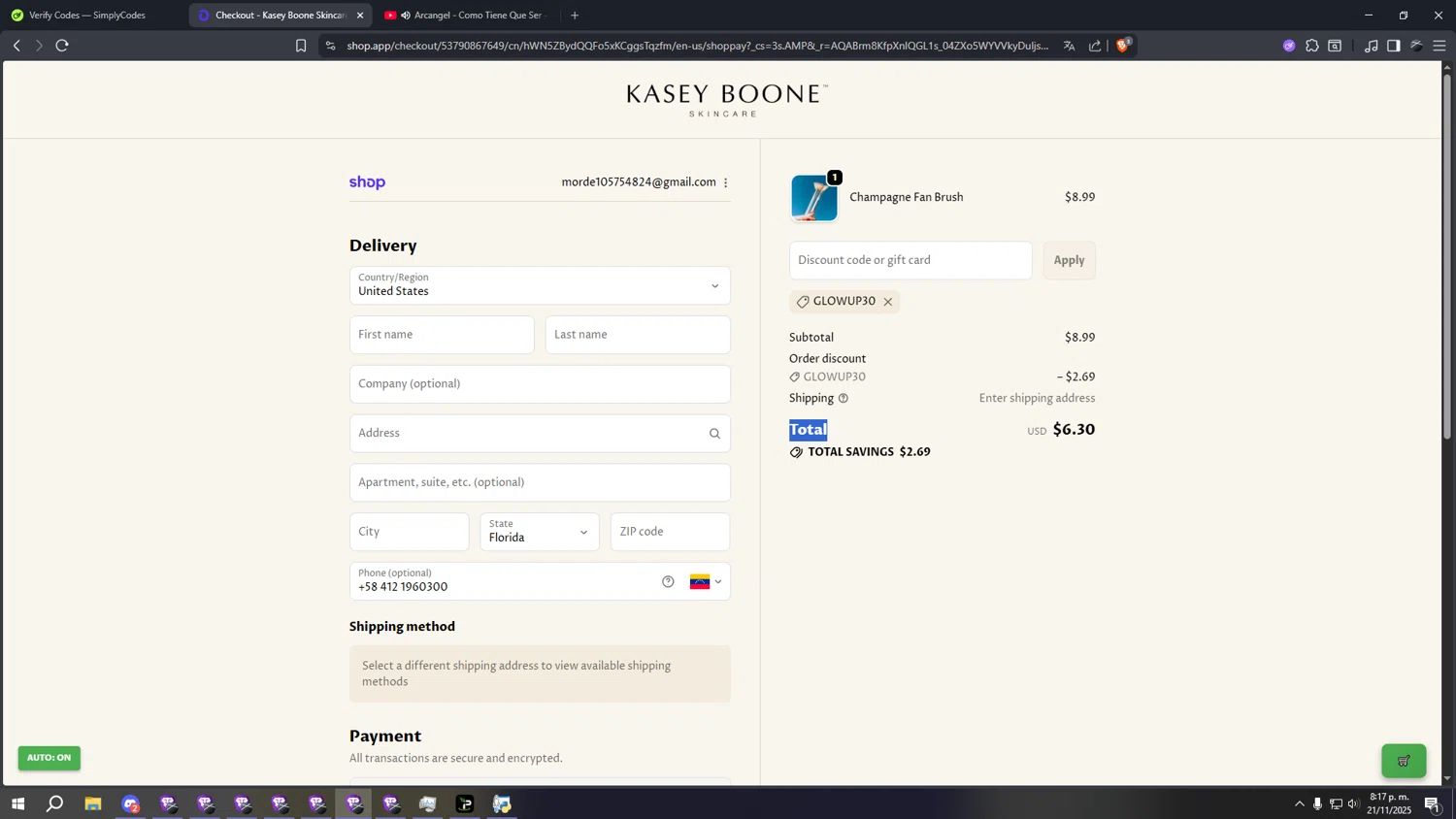The width and height of the screenshot is (1456, 819).
Task: Open the State dropdown showing Florida
Action: tap(540, 532)
